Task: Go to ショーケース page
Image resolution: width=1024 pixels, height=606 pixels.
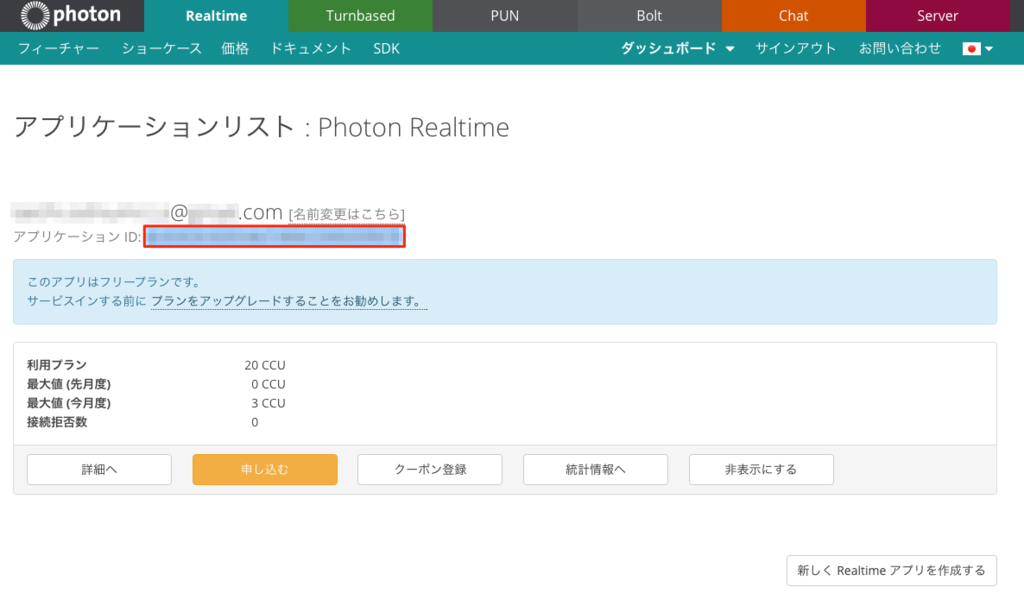Action: tap(161, 48)
